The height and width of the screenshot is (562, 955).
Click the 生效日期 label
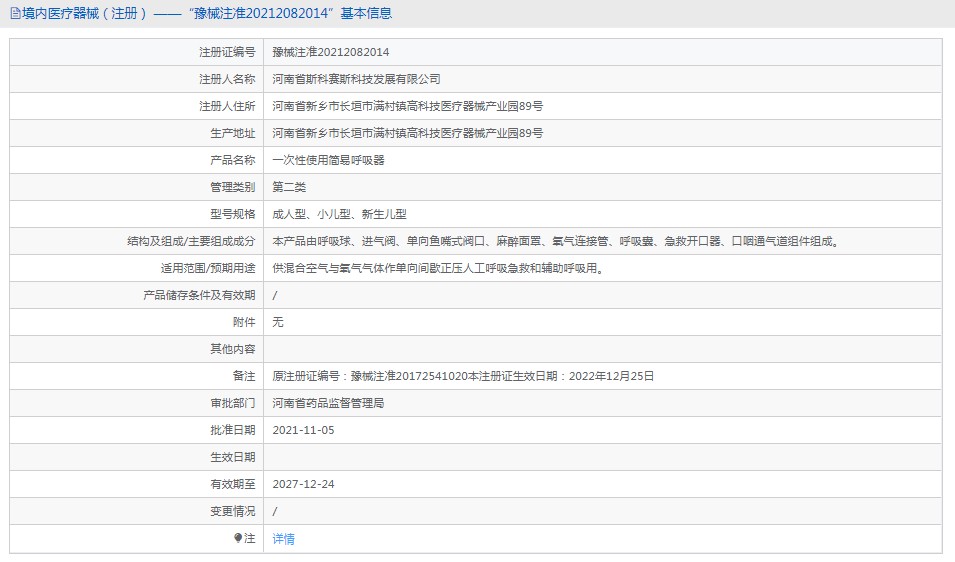pos(233,457)
